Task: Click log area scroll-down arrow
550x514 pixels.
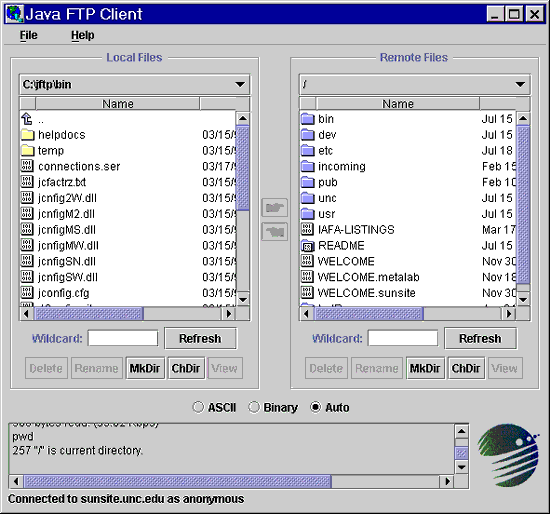Action: (461, 467)
